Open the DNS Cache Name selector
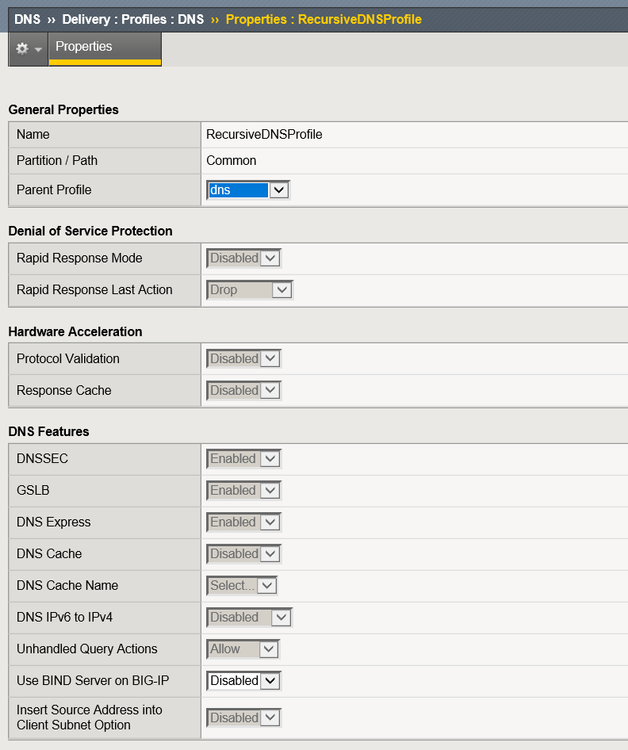Viewport: 628px width, 750px height. tap(242, 586)
